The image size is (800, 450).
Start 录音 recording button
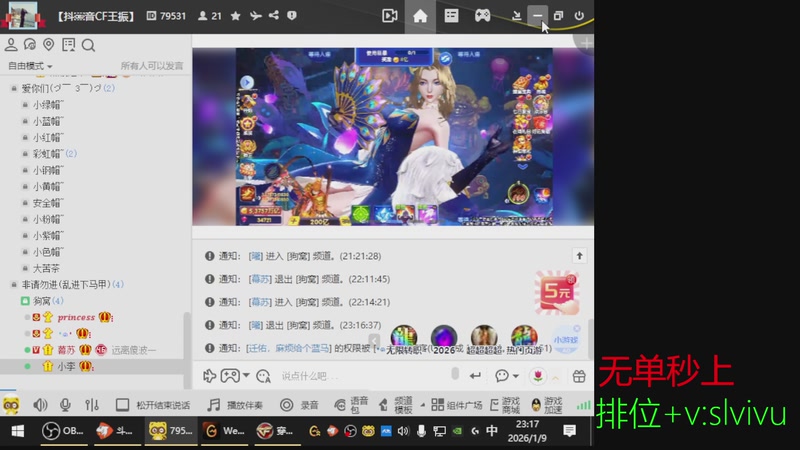tap(299, 405)
